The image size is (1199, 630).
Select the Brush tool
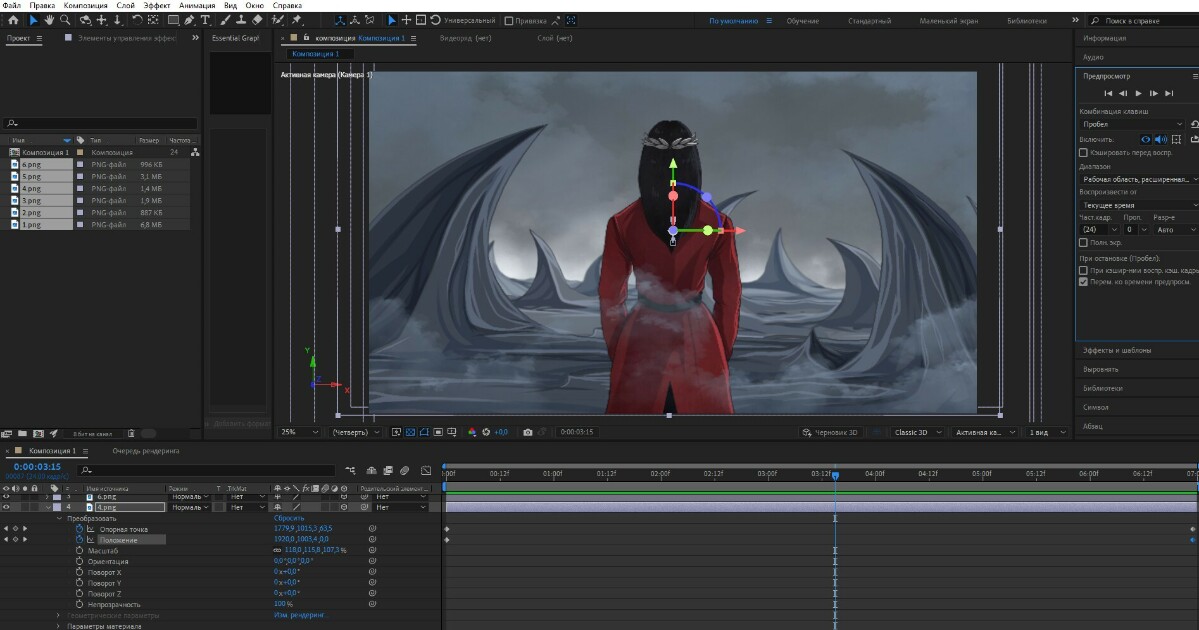[226, 20]
